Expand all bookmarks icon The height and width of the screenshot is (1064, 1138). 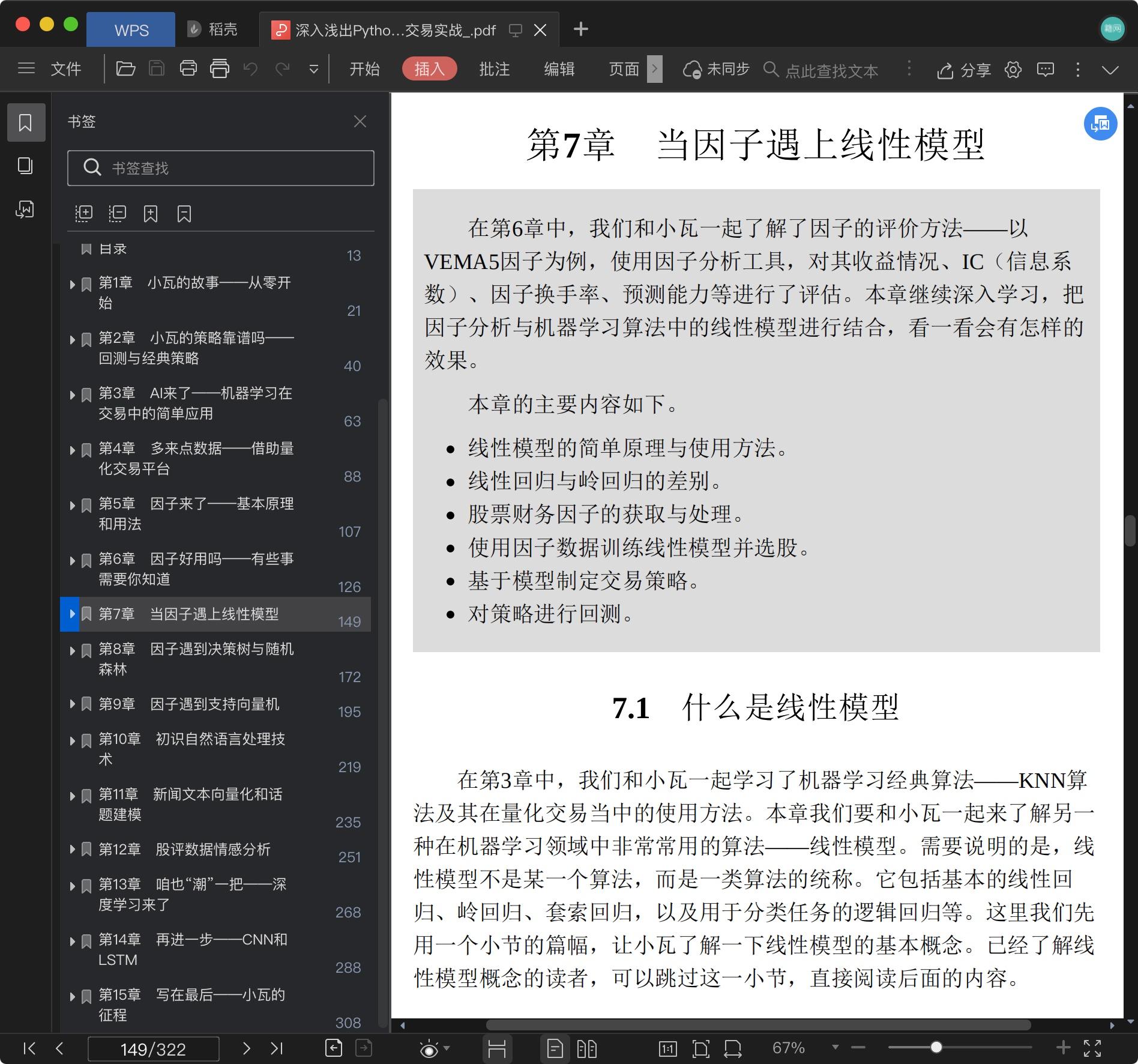(x=83, y=214)
